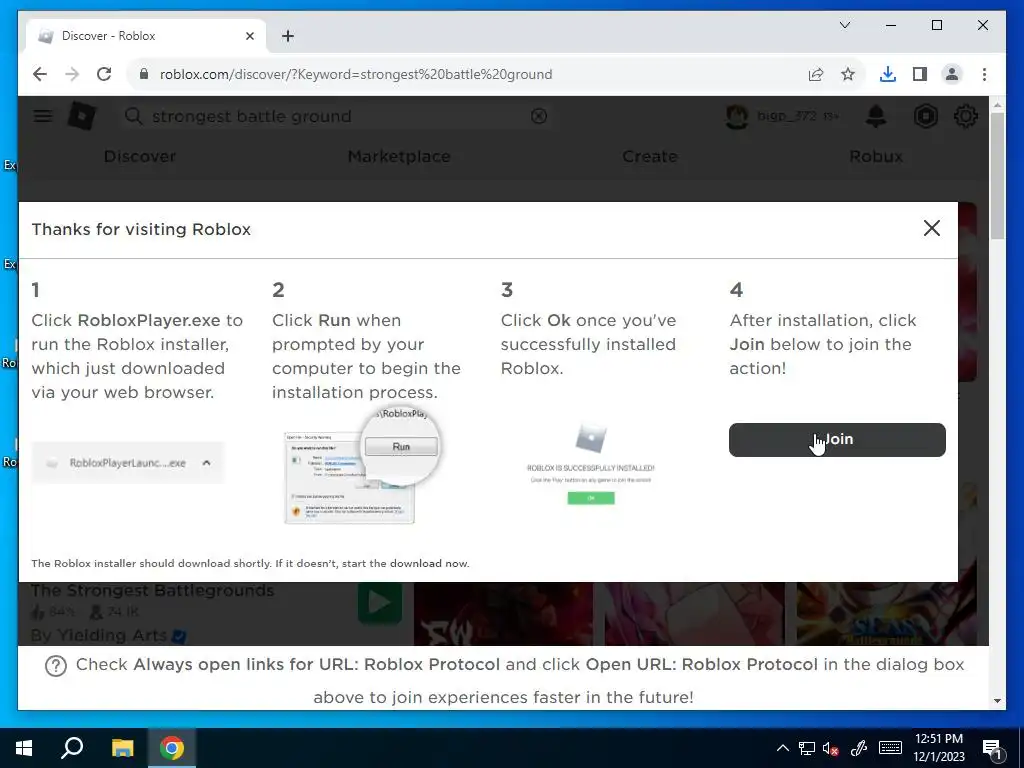Viewport: 1024px width, 768px height.
Task: Click the vertical scrollbar thumb
Action: [x=997, y=176]
